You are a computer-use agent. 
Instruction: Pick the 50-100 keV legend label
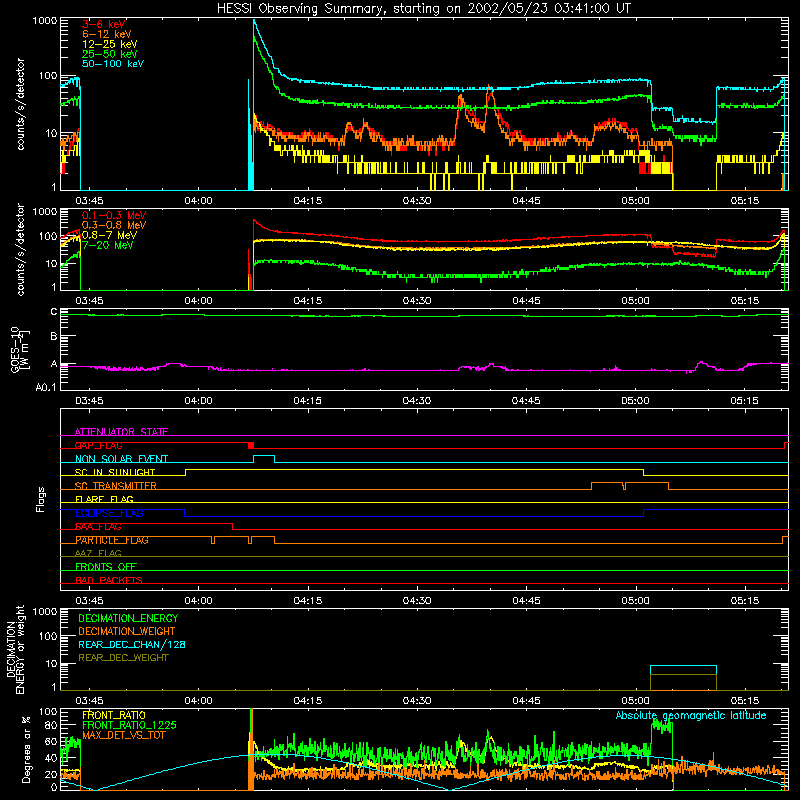tap(113, 64)
